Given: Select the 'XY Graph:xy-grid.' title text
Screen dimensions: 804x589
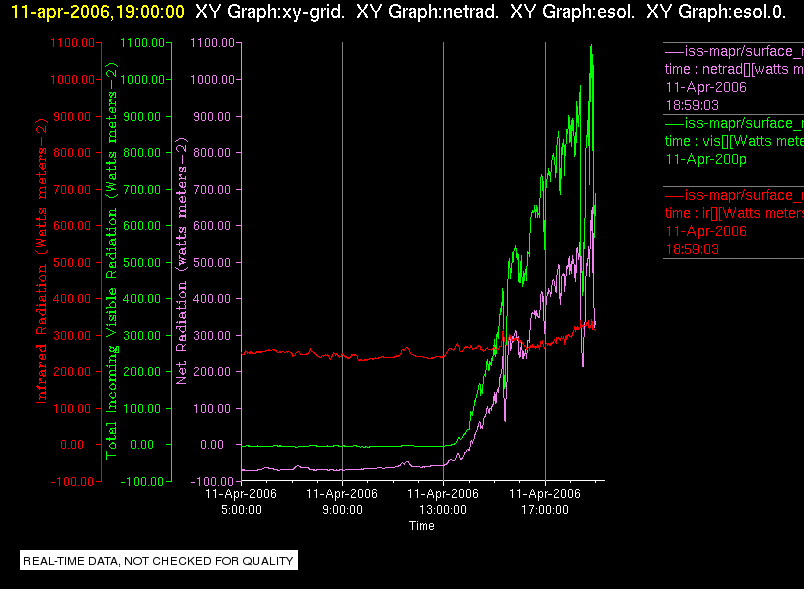Looking at the screenshot, I should [x=270, y=12].
